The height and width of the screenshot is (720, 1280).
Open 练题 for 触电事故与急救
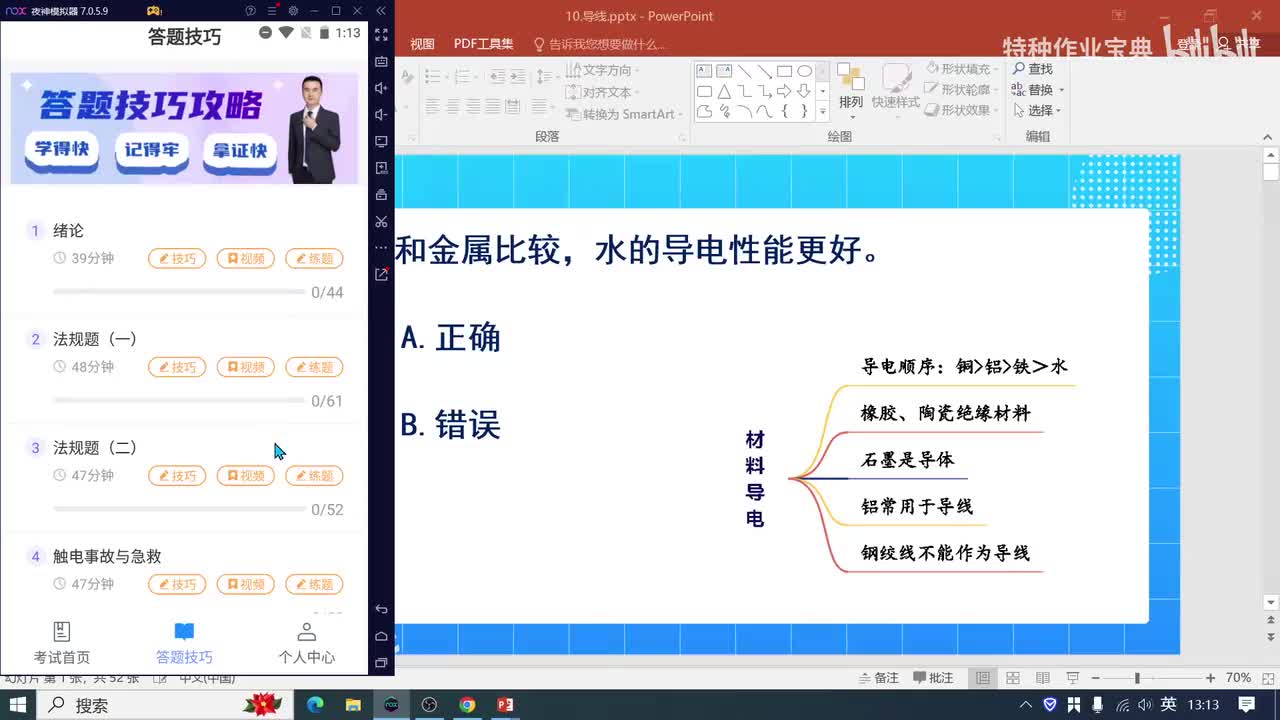pos(314,584)
